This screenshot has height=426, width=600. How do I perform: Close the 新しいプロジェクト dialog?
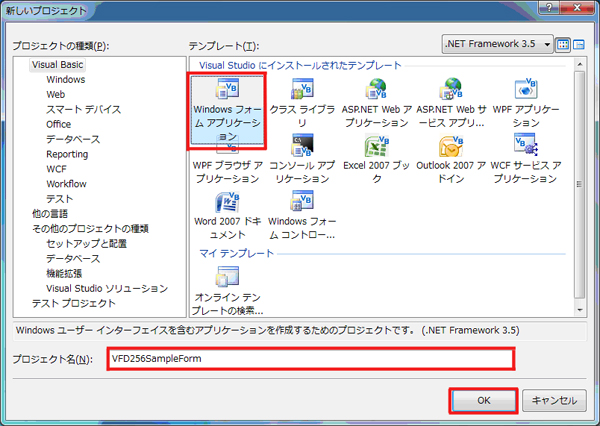coord(577,7)
